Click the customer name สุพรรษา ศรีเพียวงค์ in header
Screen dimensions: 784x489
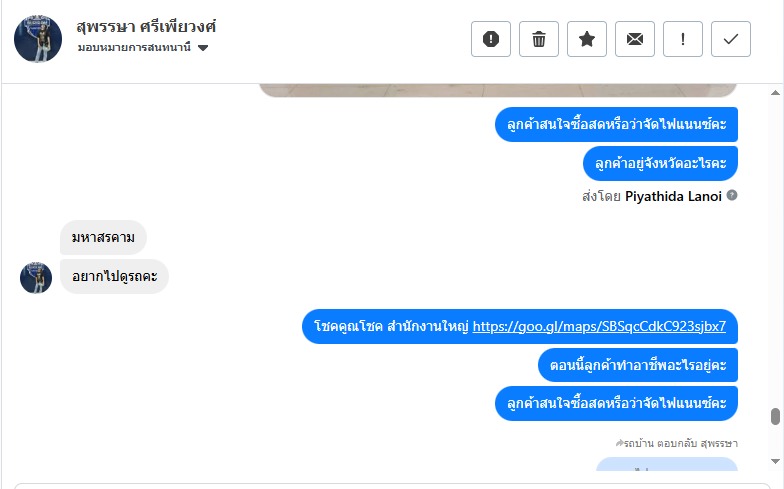click(146, 26)
